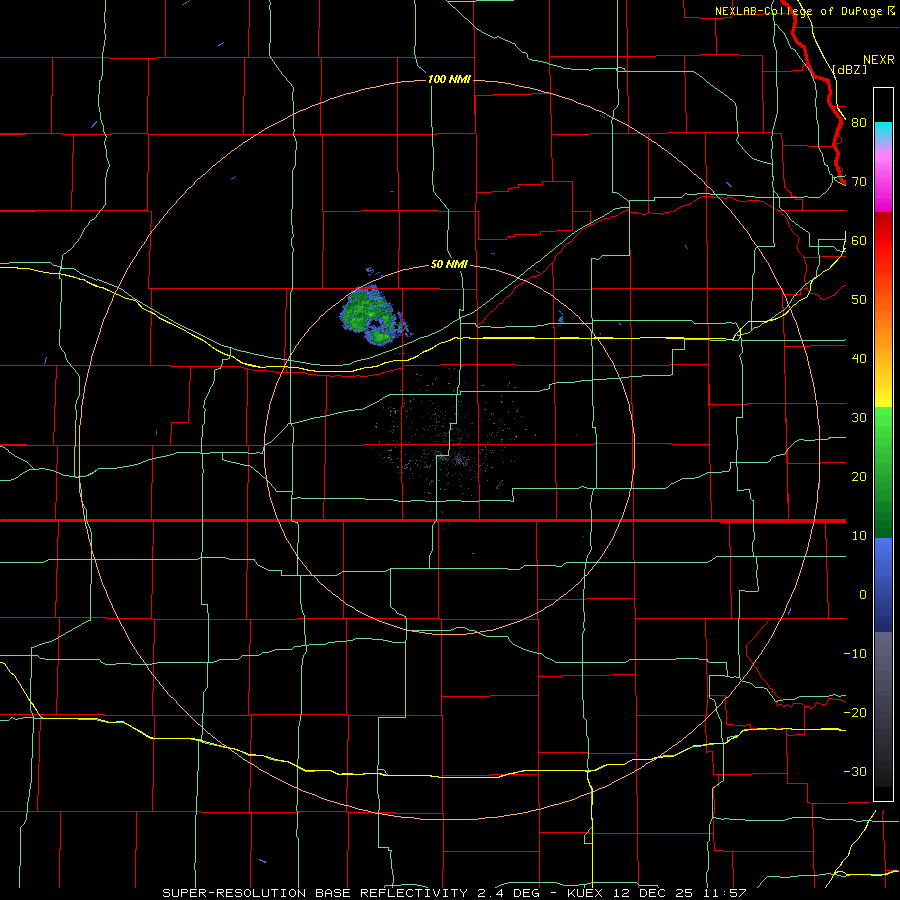
Task: Click the -20 dBZ scale value
Action: (x=855, y=713)
